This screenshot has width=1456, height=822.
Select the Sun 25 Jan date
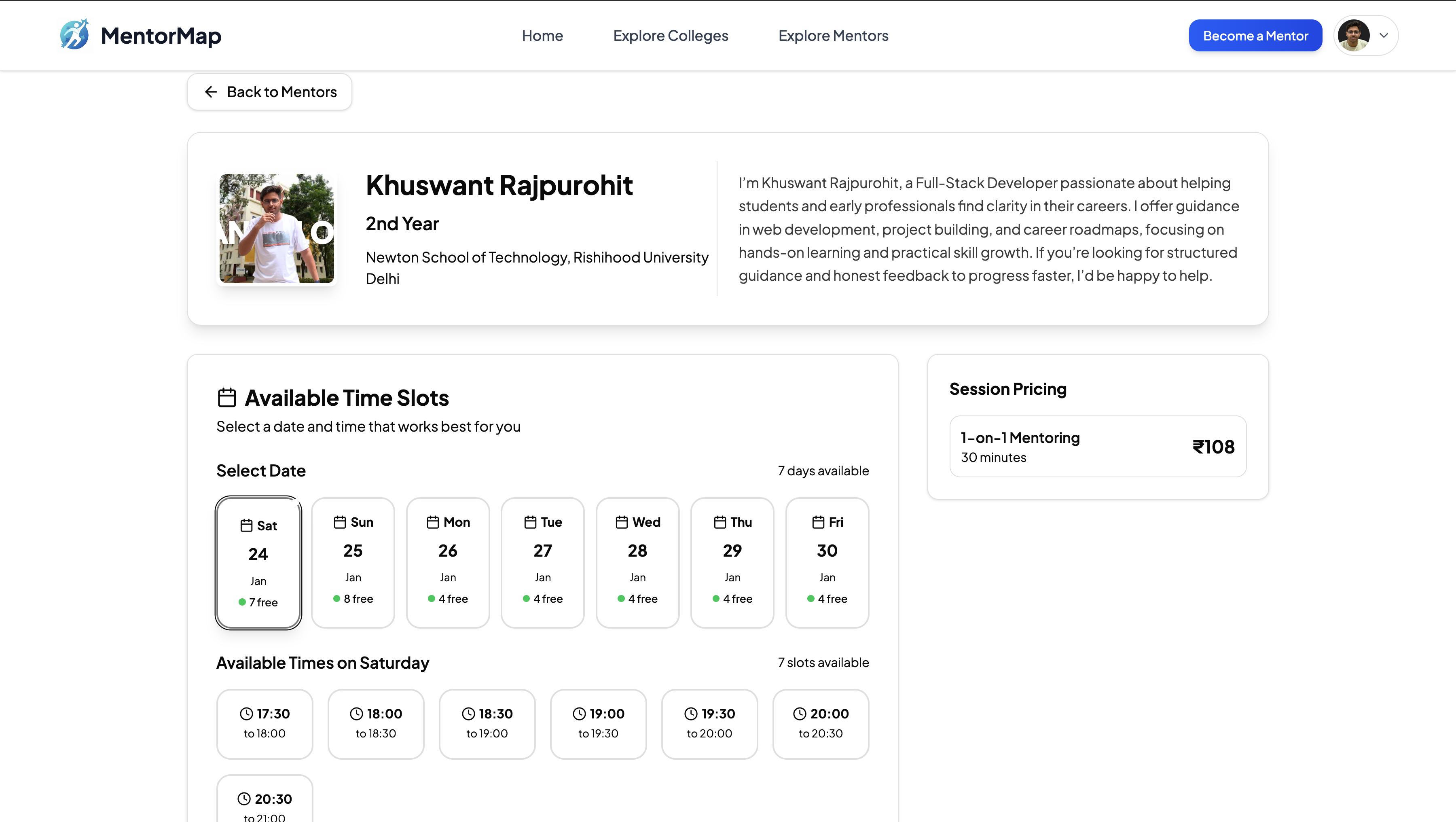click(x=353, y=562)
